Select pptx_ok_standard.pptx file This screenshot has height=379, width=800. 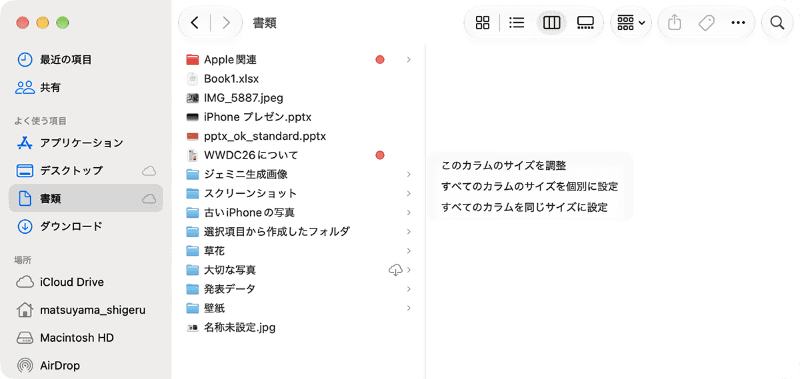click(299, 136)
